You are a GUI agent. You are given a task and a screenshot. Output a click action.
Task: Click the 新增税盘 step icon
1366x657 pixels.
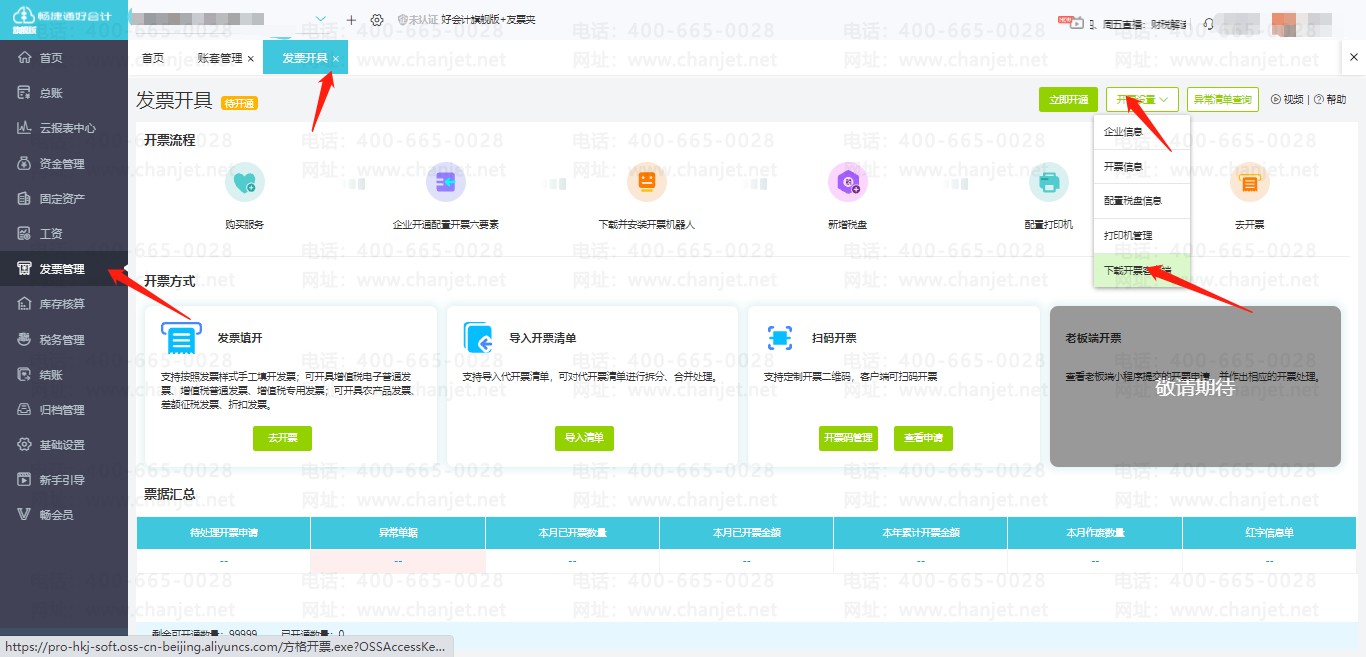tap(847, 183)
